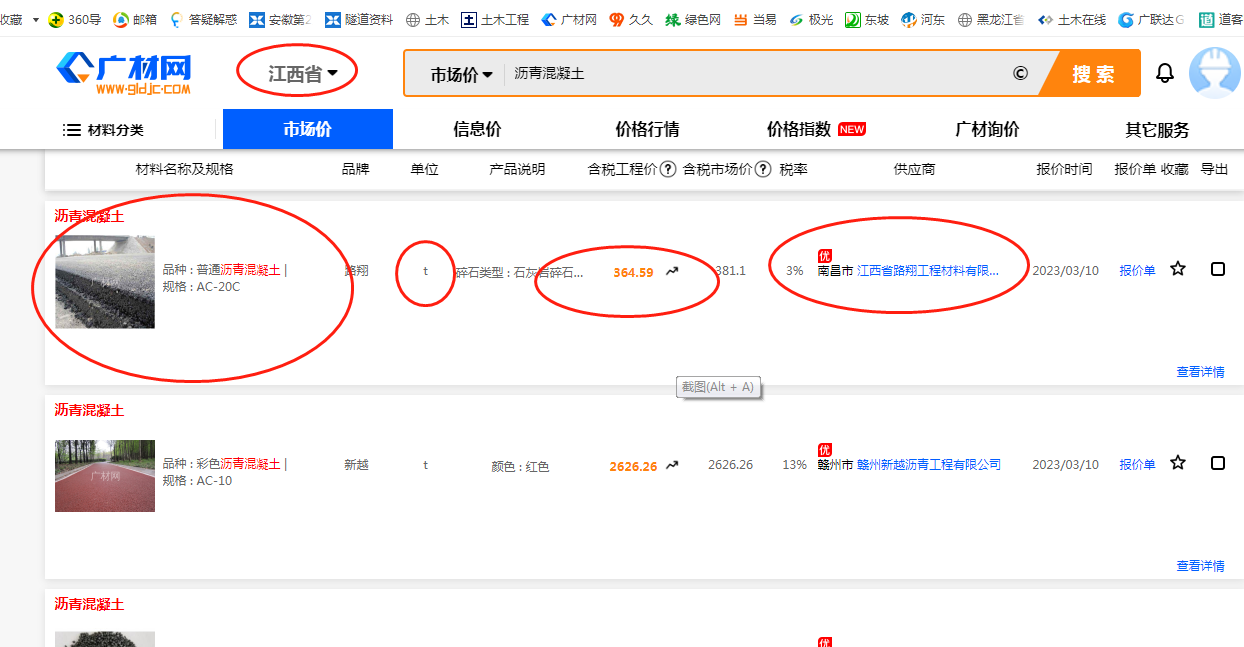The width and height of the screenshot is (1244, 647).
Task: Open the 土木在线 bookmark
Action: coord(1071,19)
